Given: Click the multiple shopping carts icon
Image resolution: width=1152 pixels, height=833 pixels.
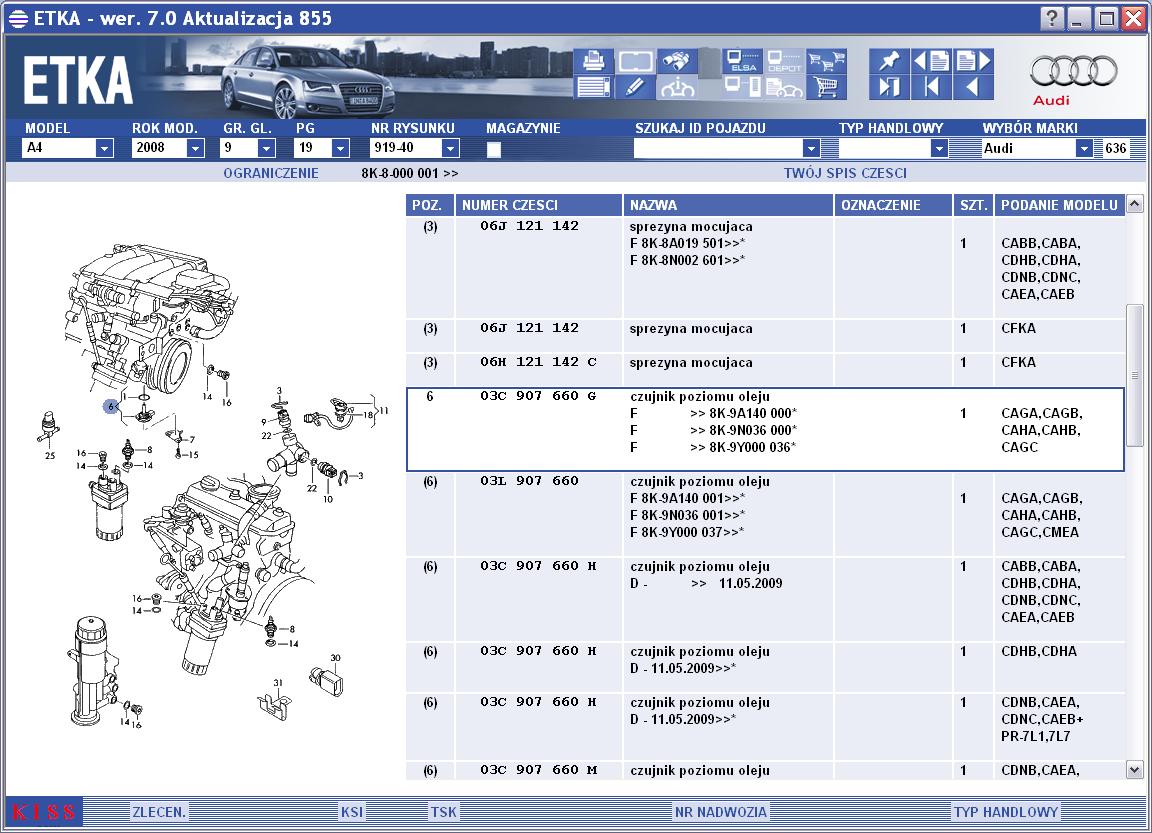Looking at the screenshot, I should [826, 61].
